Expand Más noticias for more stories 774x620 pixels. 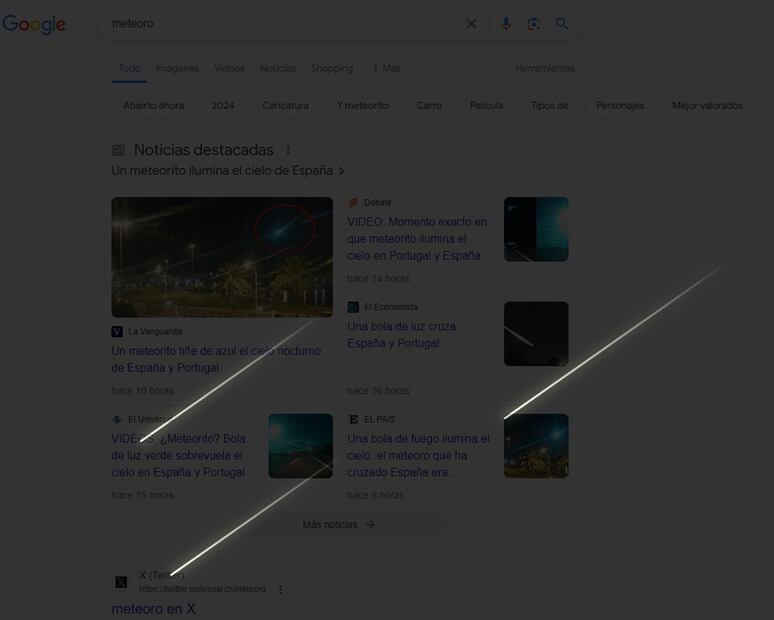point(339,524)
